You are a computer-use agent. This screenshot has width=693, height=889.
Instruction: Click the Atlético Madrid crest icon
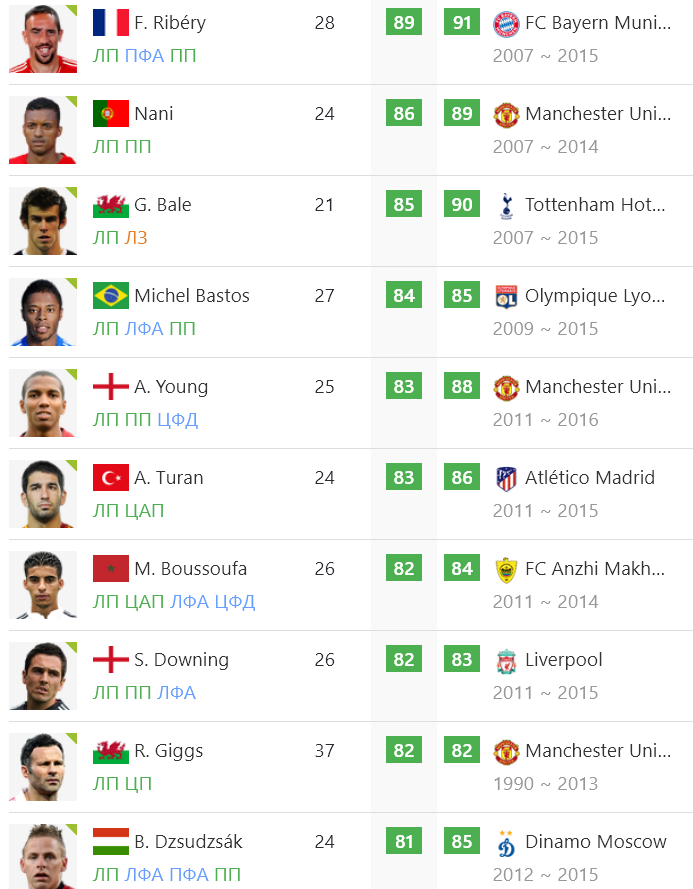coord(506,479)
